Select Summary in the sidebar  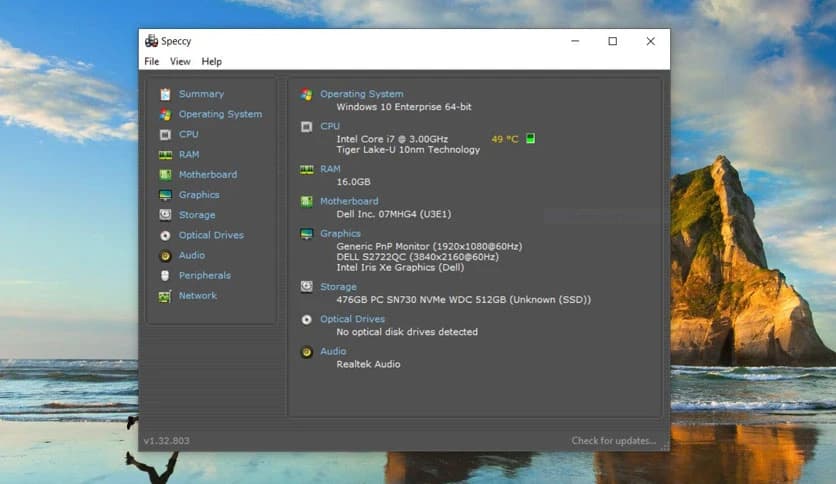[x=202, y=94]
